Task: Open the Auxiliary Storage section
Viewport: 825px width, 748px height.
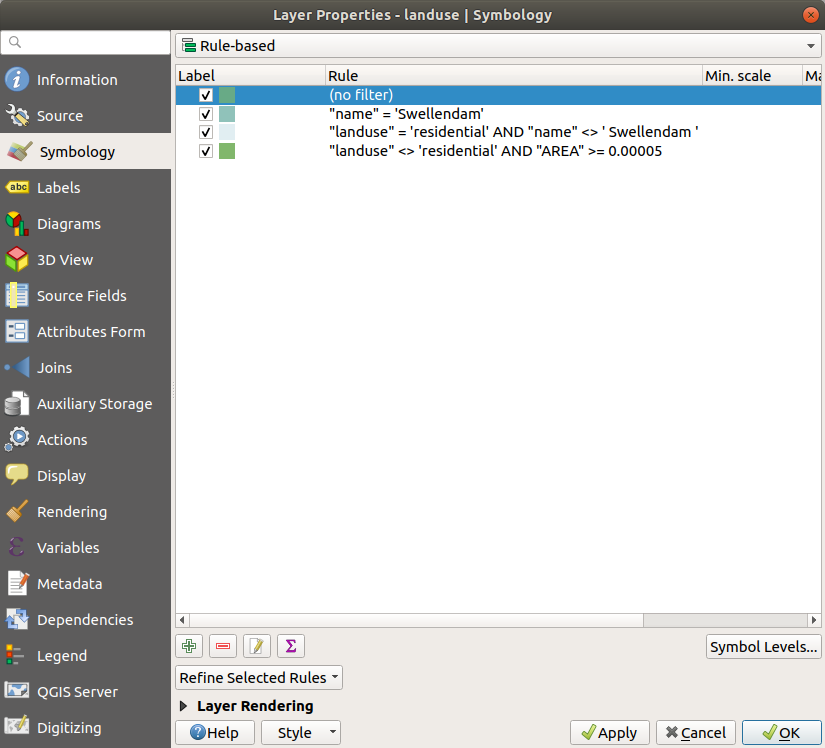Action: 94,404
